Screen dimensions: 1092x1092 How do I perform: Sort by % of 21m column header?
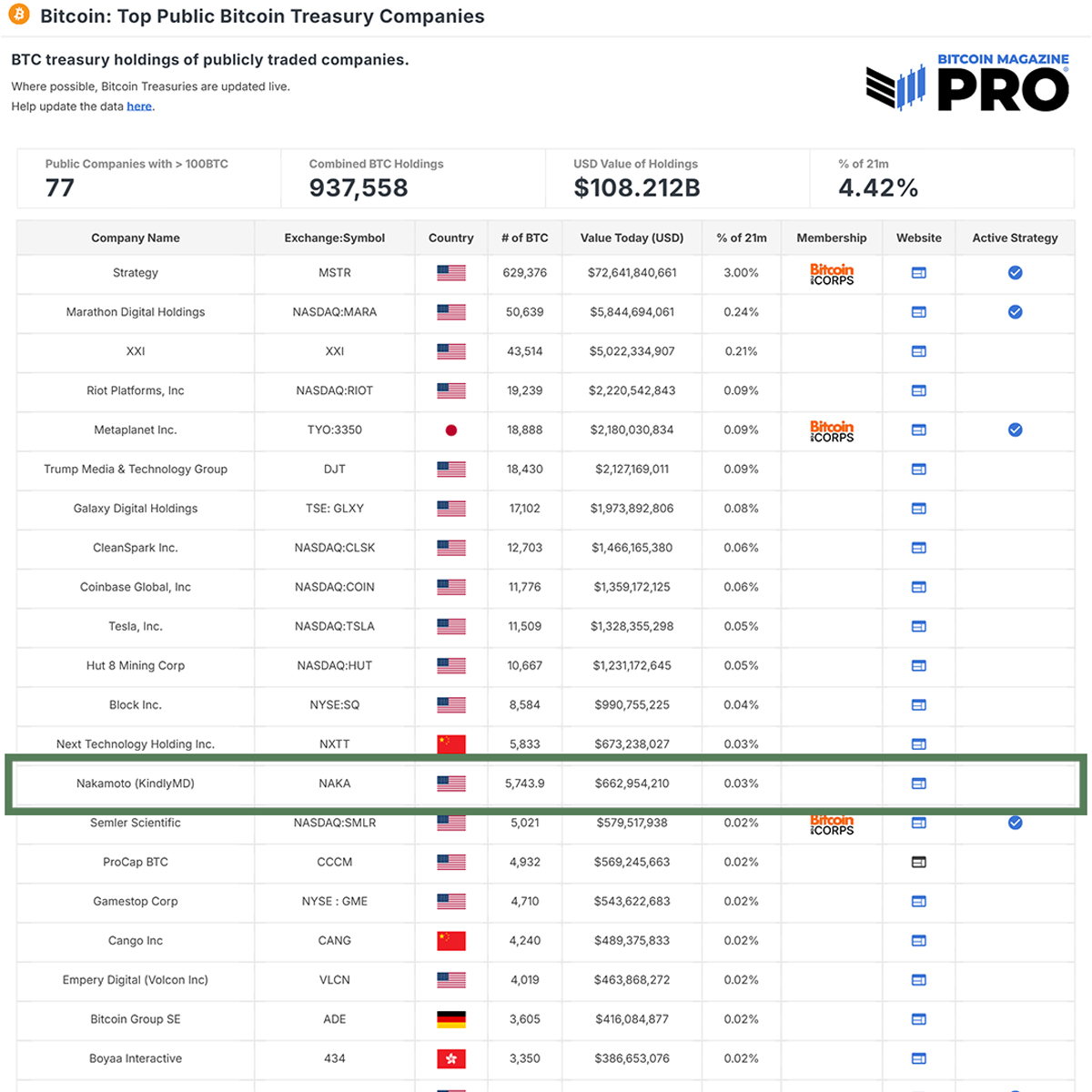point(742,238)
